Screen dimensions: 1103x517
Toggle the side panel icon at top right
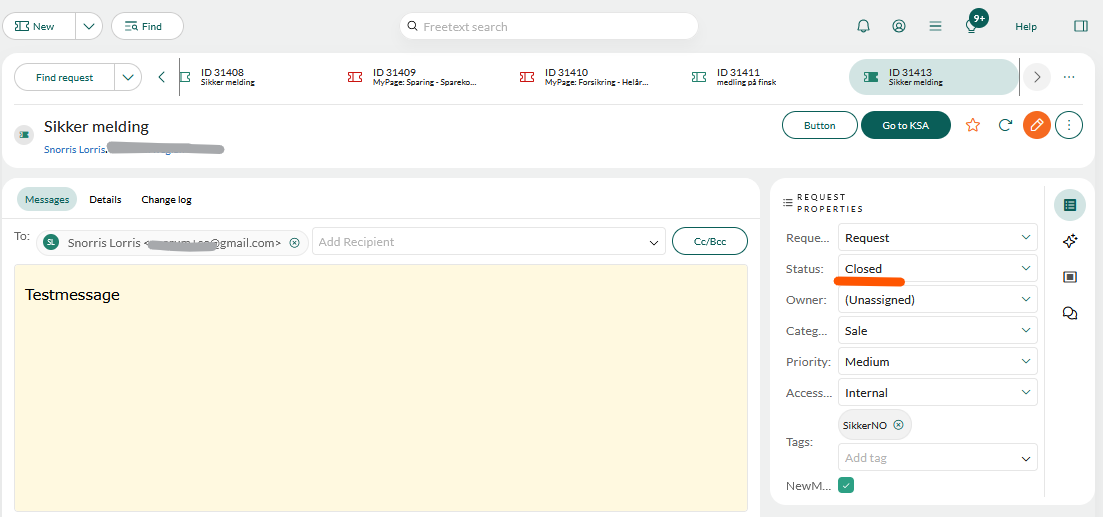coord(1080,26)
